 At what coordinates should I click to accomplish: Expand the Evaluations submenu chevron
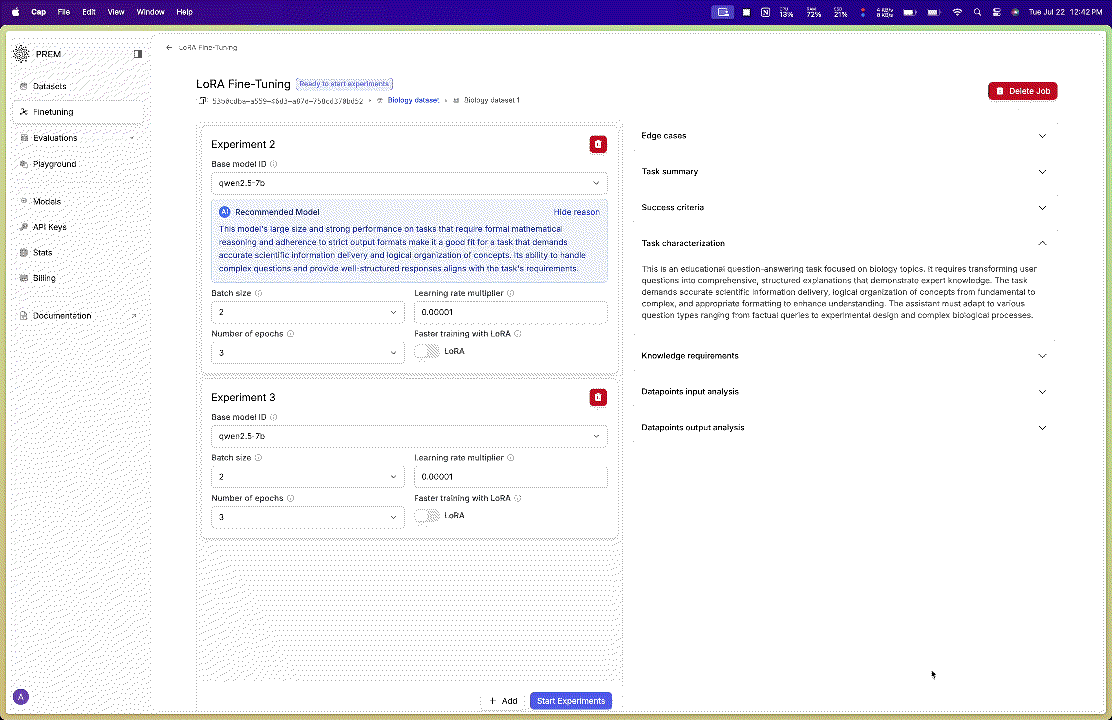click(132, 138)
